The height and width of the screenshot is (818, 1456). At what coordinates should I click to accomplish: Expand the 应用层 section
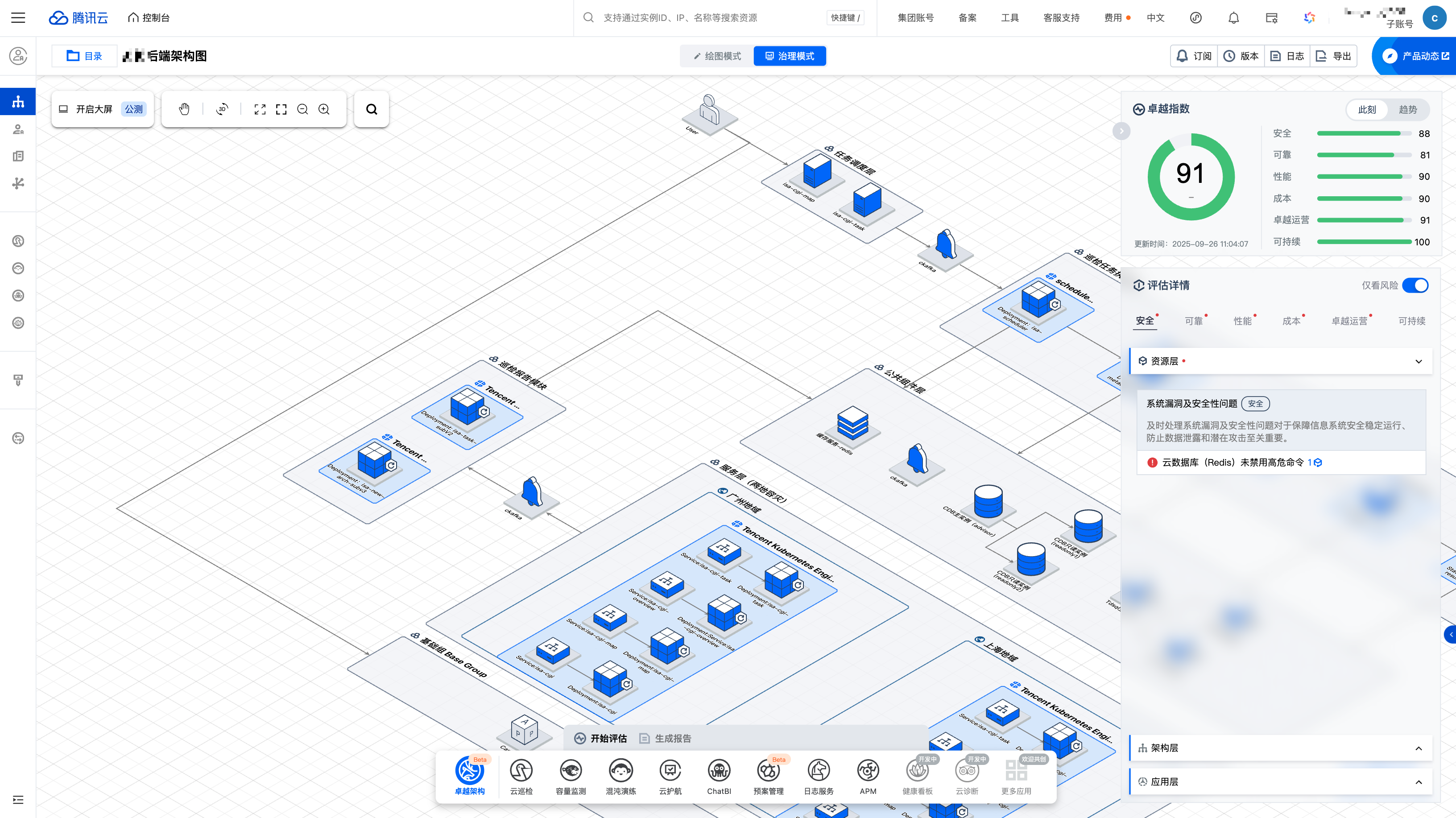pyautogui.click(x=1418, y=782)
